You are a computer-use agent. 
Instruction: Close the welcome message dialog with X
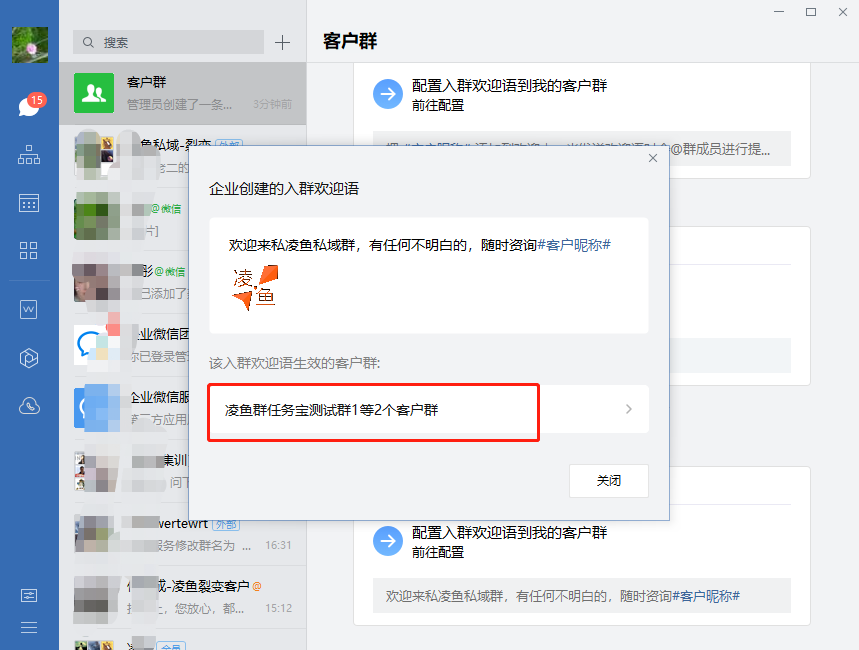pyautogui.click(x=653, y=158)
